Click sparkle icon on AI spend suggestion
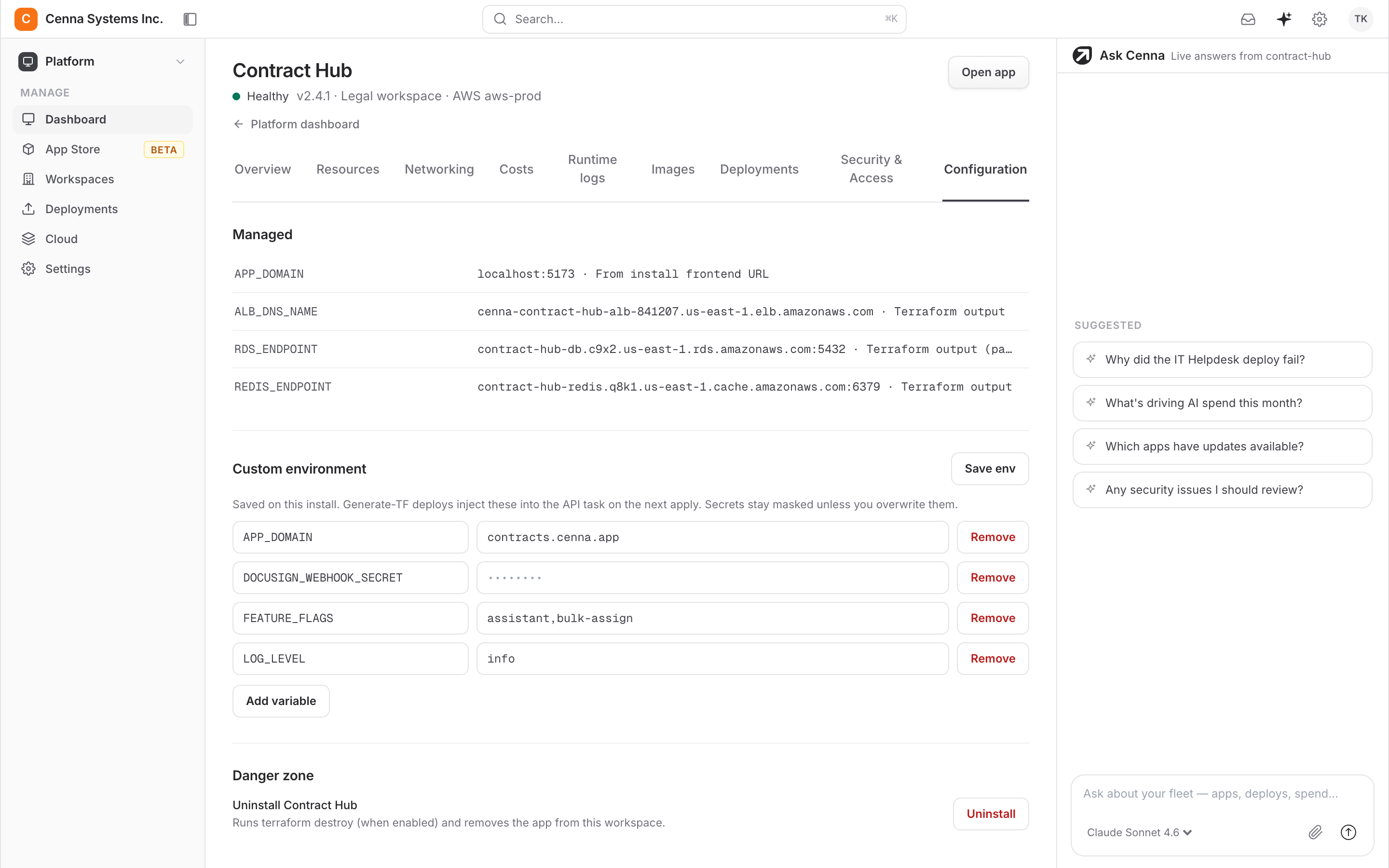This screenshot has height=868, width=1389. click(1090, 403)
